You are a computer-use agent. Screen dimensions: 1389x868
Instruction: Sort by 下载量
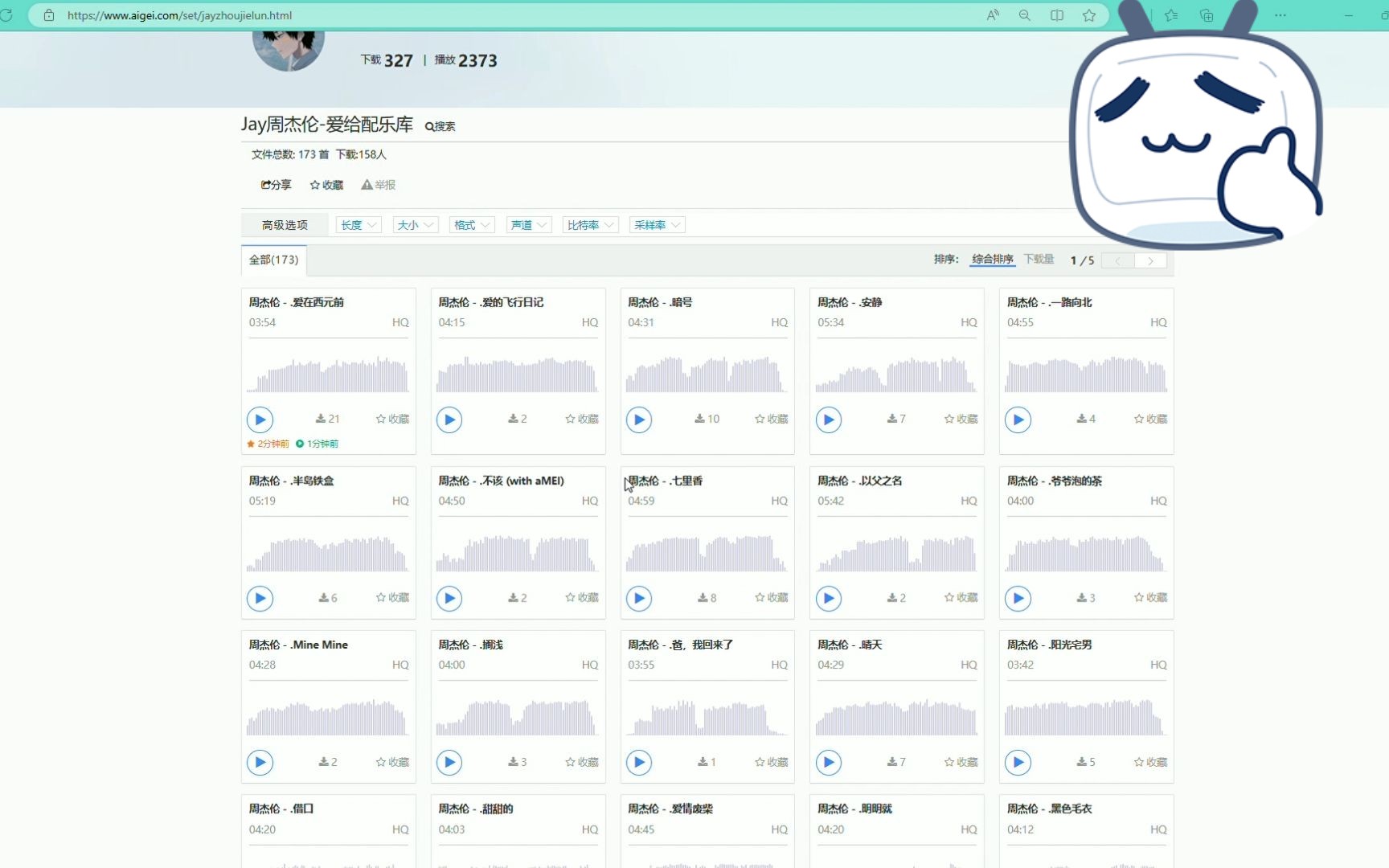pyautogui.click(x=1039, y=259)
